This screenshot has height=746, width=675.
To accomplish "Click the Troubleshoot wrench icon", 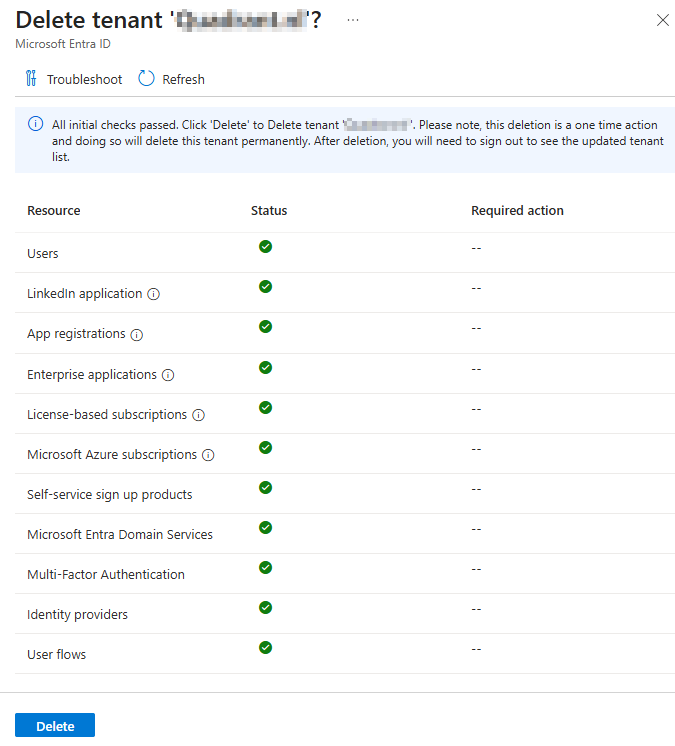I will [31, 79].
